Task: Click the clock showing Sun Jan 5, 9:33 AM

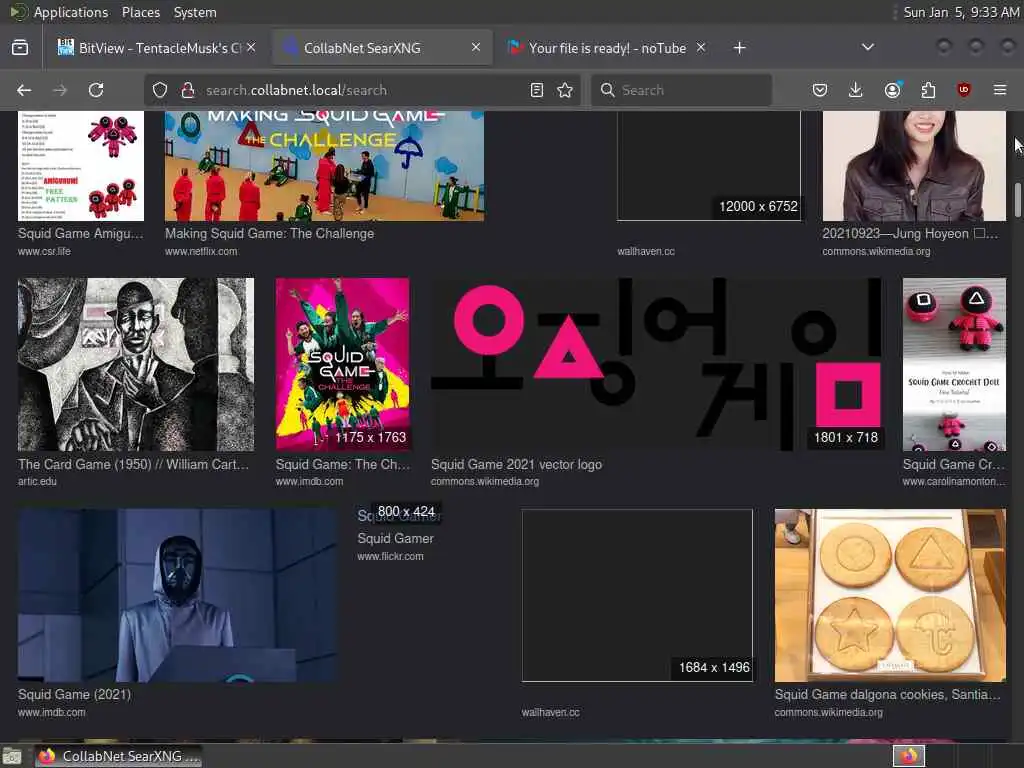Action: [x=960, y=12]
